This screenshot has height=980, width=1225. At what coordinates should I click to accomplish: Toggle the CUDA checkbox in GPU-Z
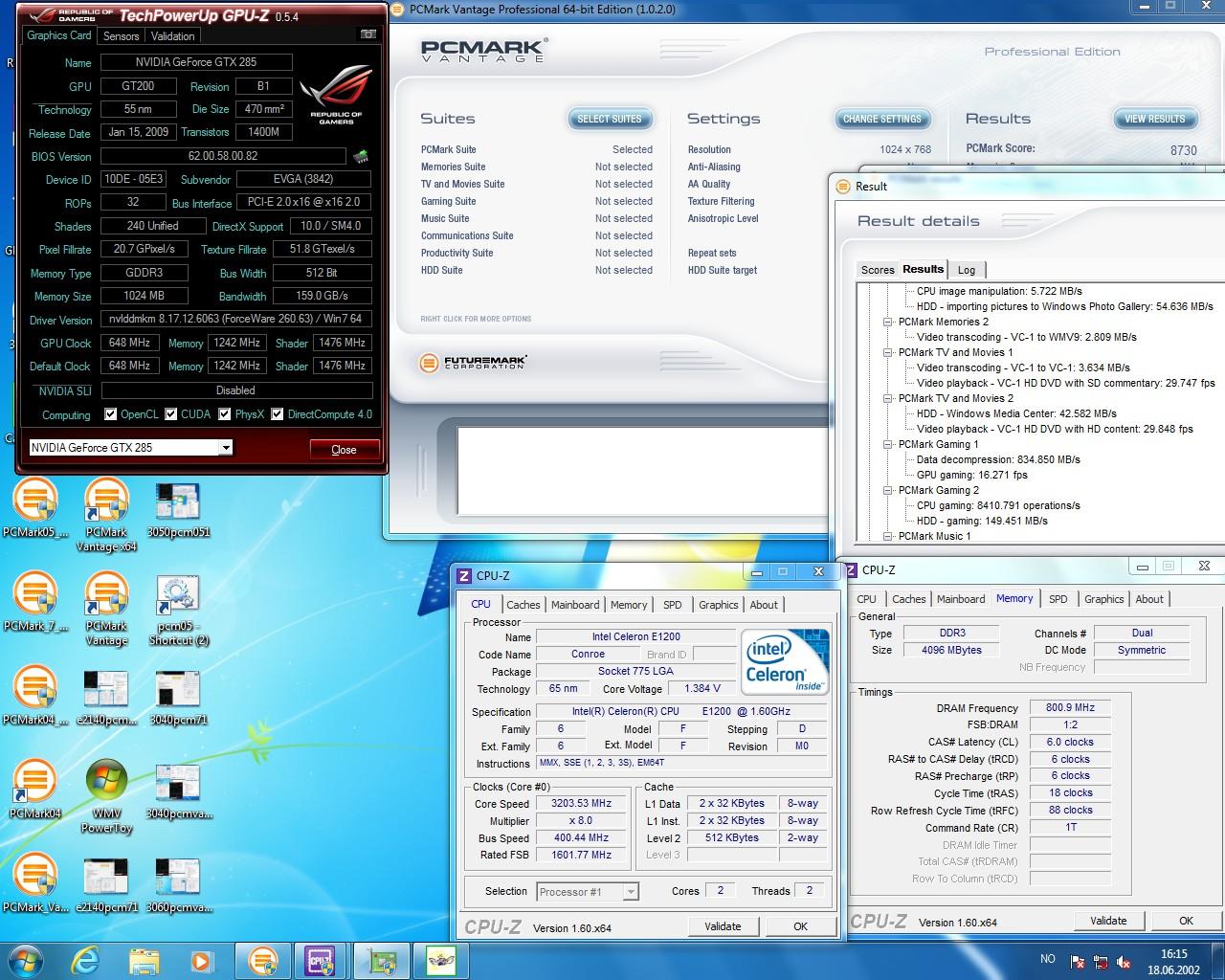pyautogui.click(x=171, y=414)
